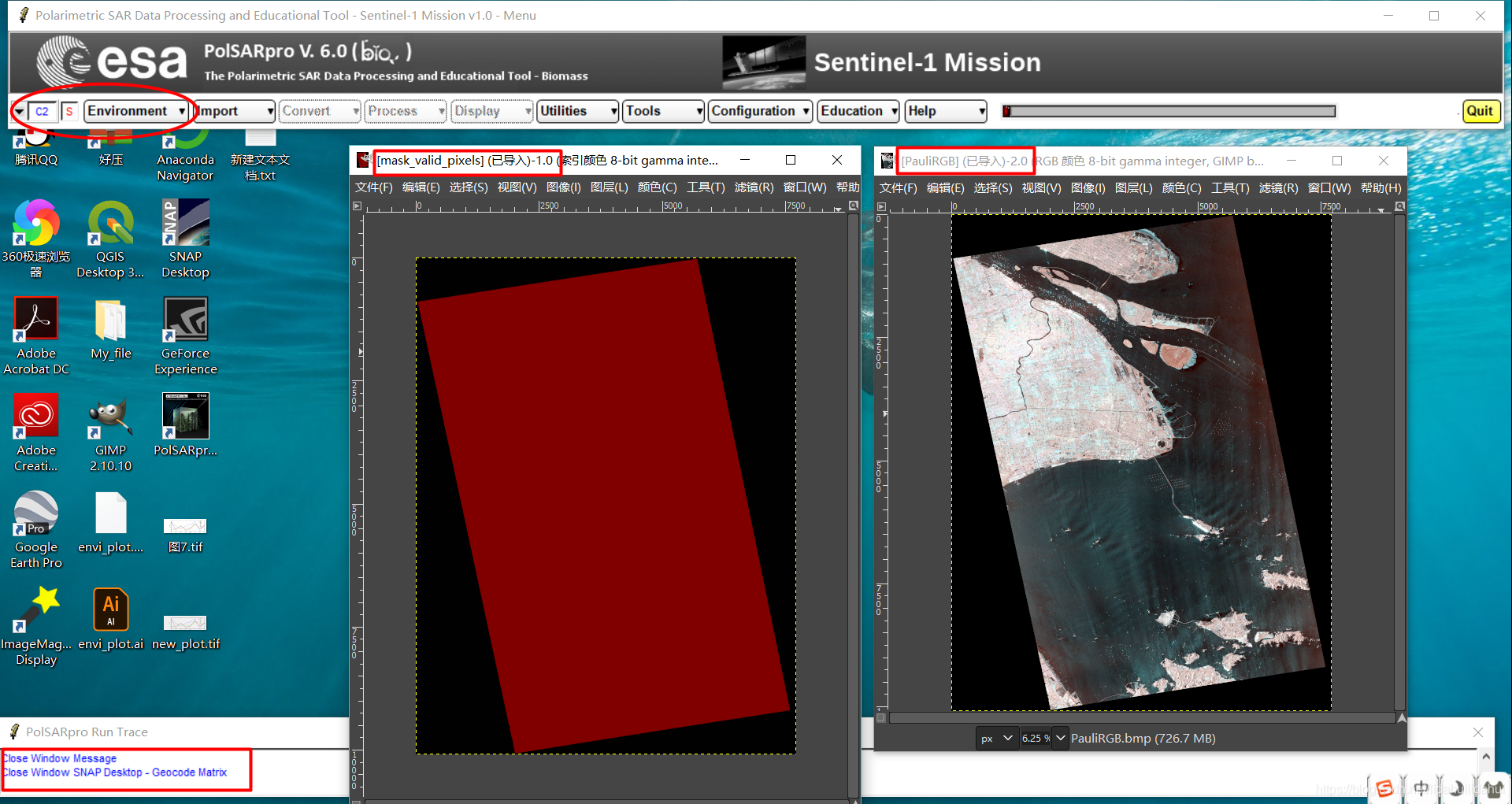Open 滤镜(R) menu in PauliRGB window
The height and width of the screenshot is (804, 1512).
(1278, 188)
